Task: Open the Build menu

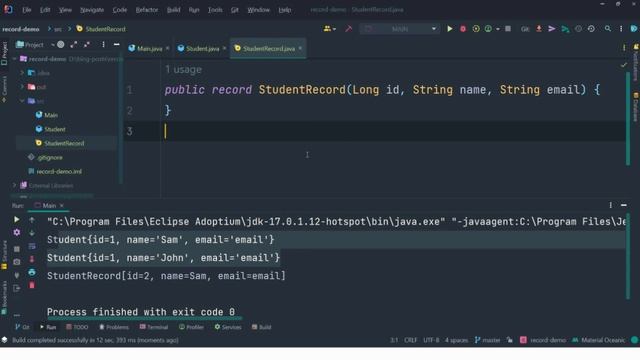Action: [x=173, y=10]
